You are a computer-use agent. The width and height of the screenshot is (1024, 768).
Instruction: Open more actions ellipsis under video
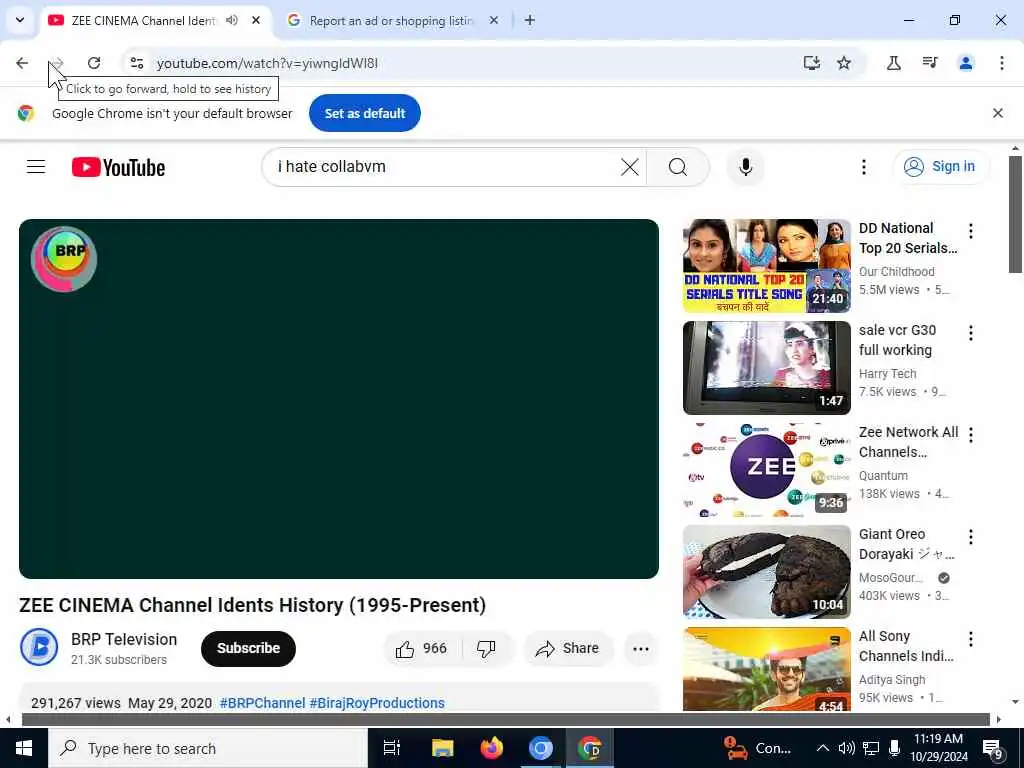641,648
